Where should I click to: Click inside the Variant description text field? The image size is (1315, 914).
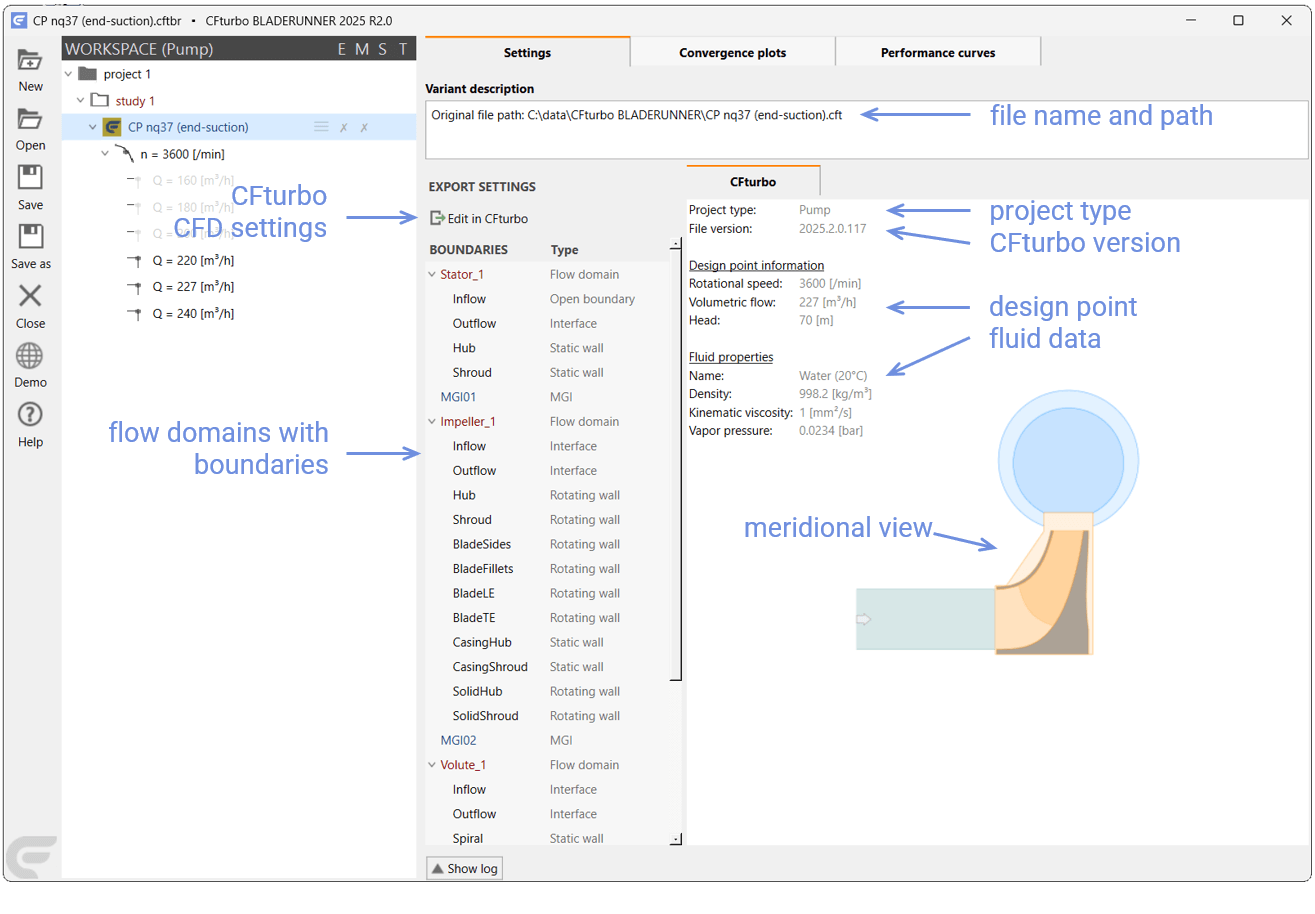pos(866,130)
